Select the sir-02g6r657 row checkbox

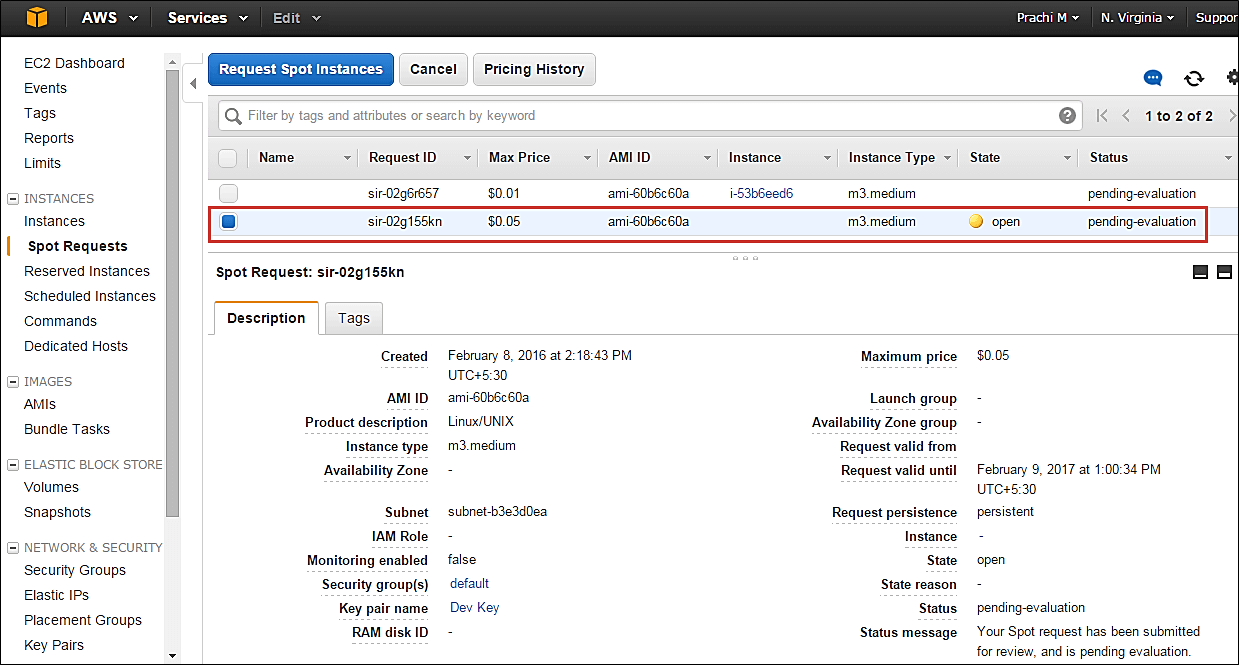(x=229, y=193)
